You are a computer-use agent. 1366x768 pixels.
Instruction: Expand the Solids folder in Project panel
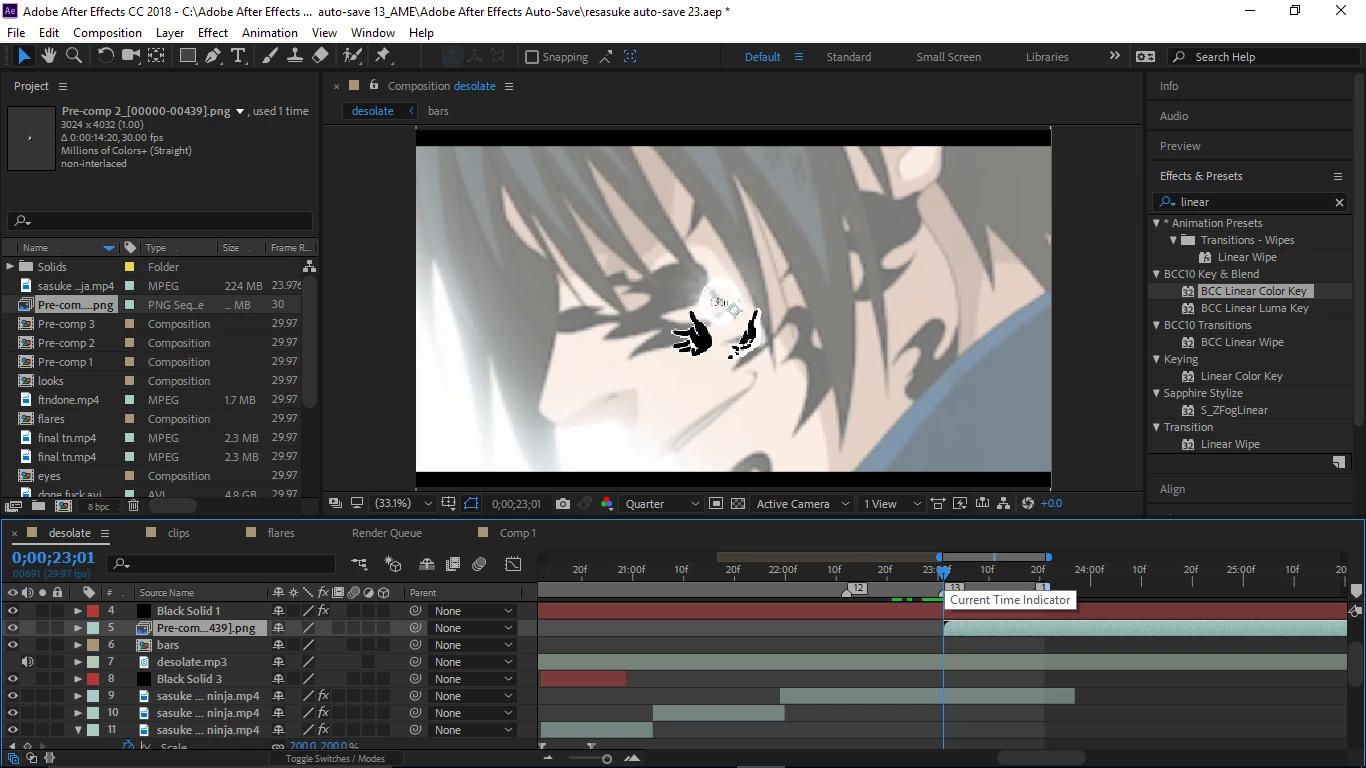click(10, 267)
